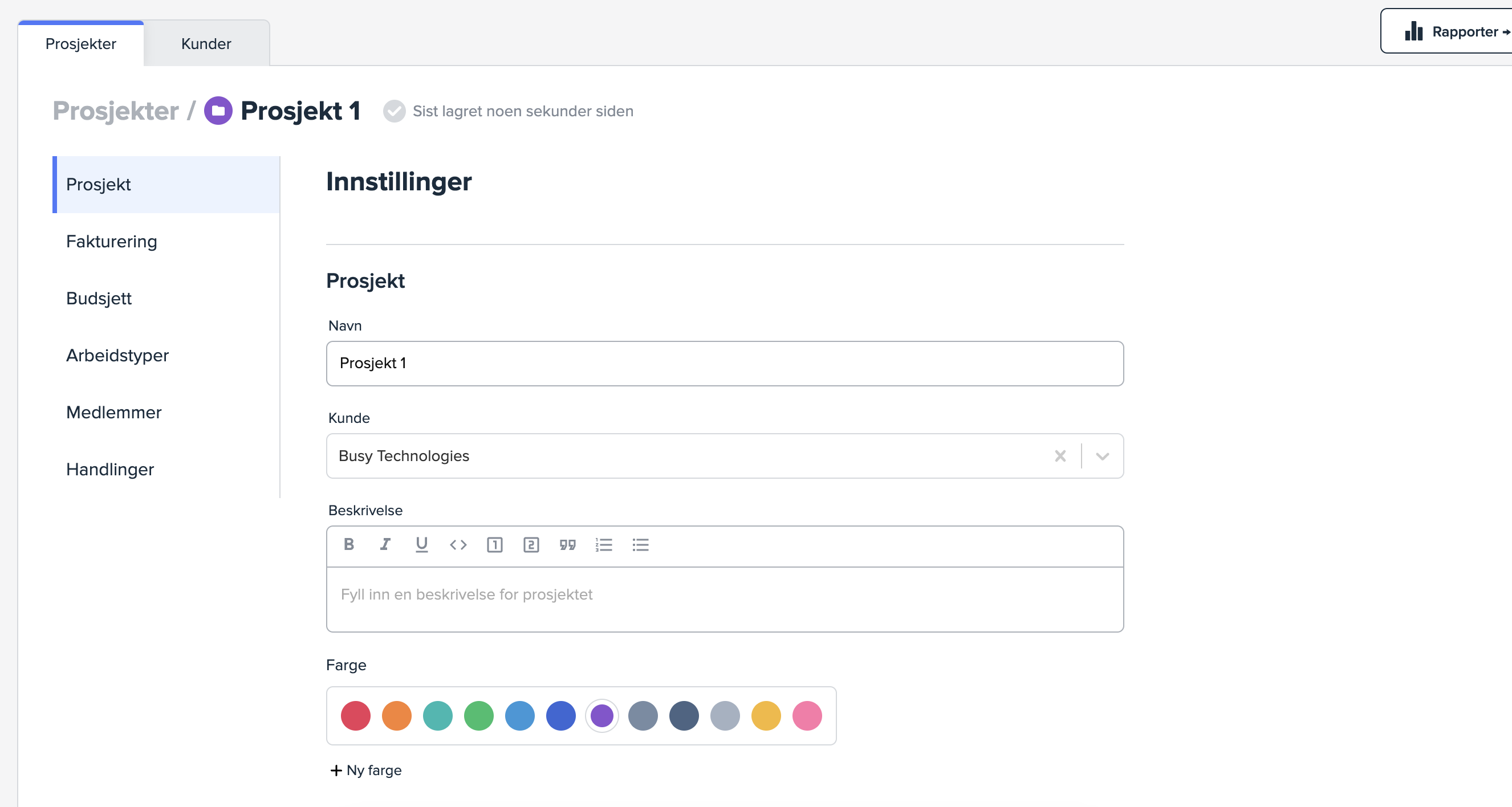Image resolution: width=1512 pixels, height=807 pixels.
Task: Add a new color with Ny farge
Action: (366, 770)
